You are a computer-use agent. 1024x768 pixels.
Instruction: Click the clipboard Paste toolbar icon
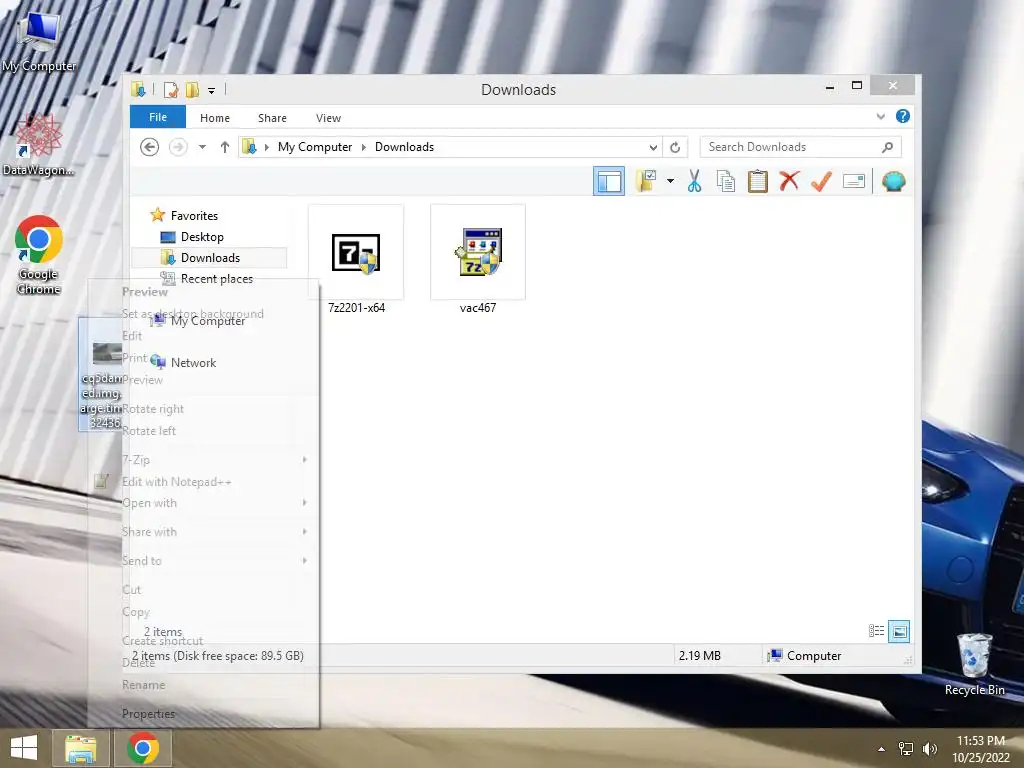pyautogui.click(x=758, y=181)
